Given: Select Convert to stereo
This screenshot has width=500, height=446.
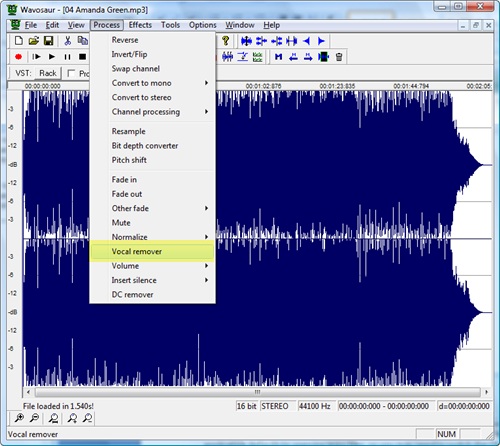Looking at the screenshot, I should (152, 97).
